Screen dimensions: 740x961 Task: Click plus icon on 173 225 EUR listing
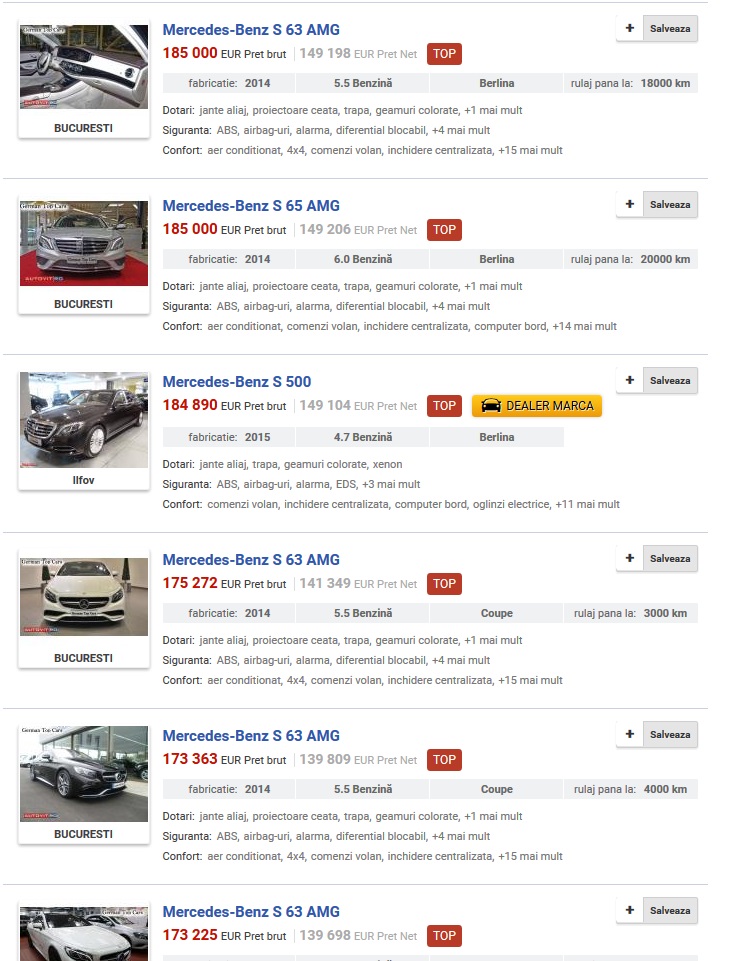point(630,910)
